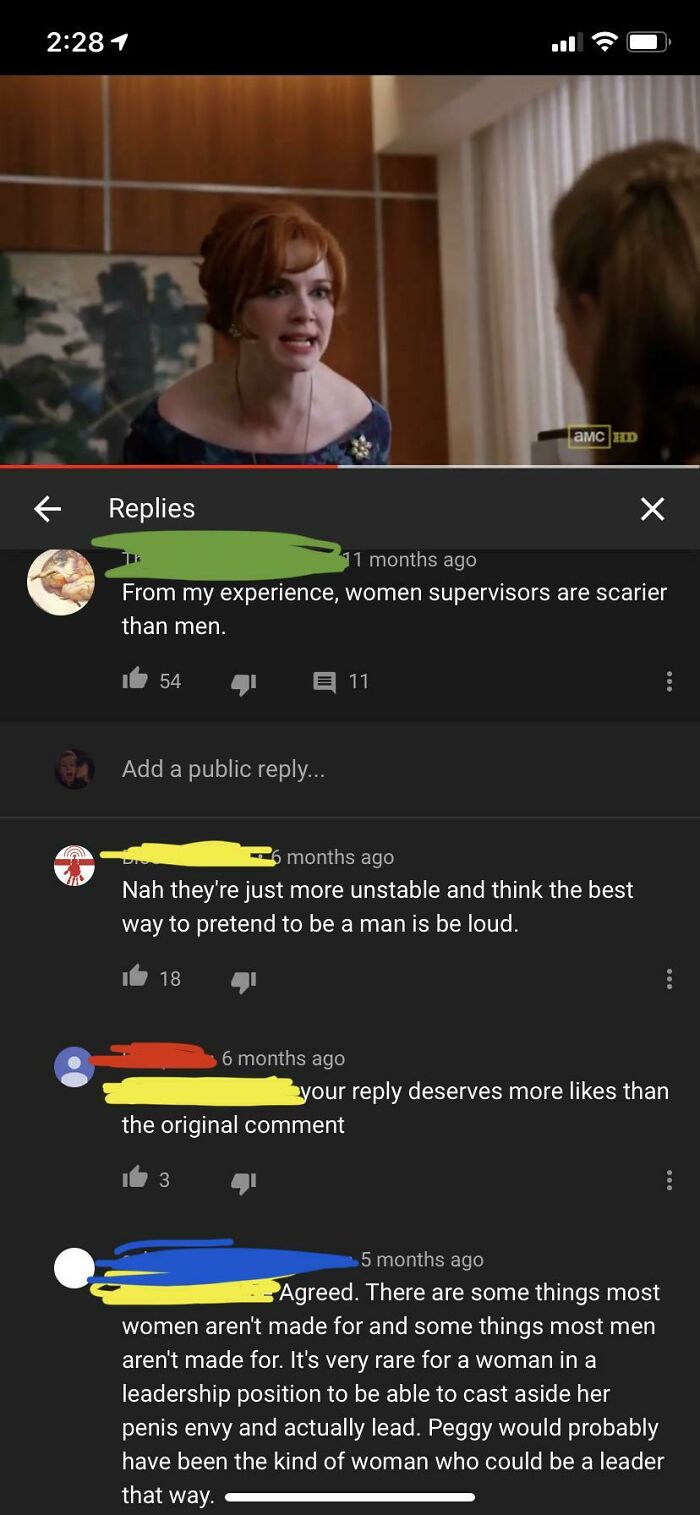The height and width of the screenshot is (1515, 700).
Task: Like the comment with 54 likes
Action: (x=135, y=680)
